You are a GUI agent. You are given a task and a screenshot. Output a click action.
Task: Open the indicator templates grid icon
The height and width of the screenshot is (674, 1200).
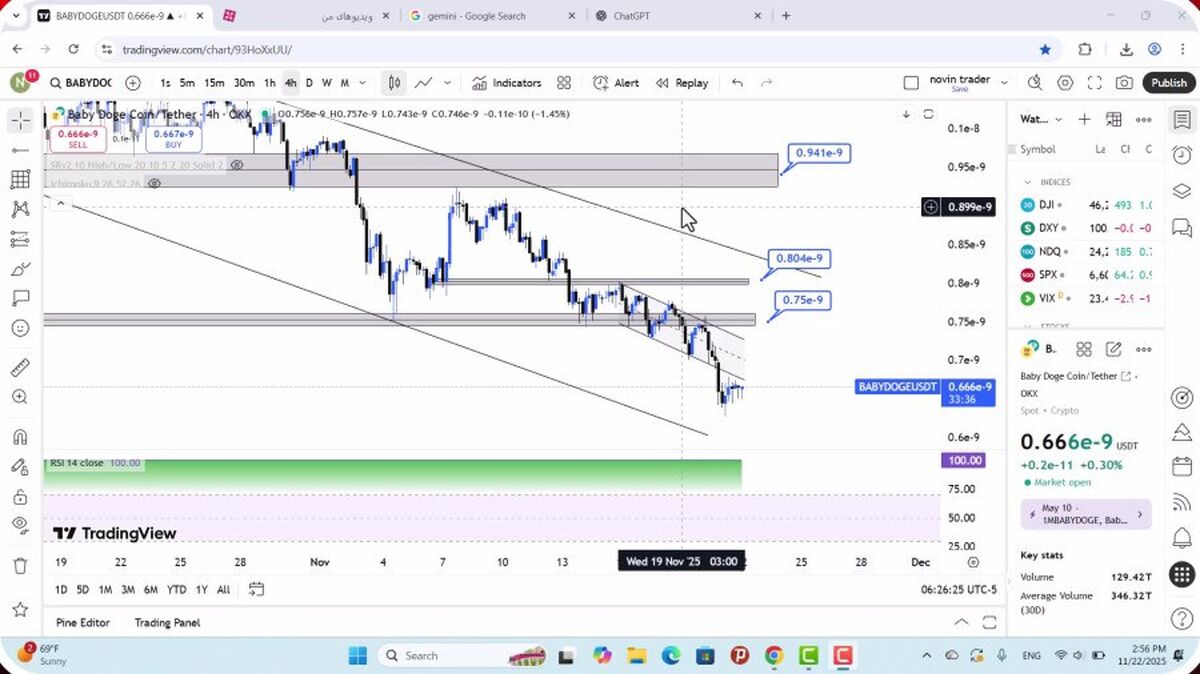coord(564,83)
